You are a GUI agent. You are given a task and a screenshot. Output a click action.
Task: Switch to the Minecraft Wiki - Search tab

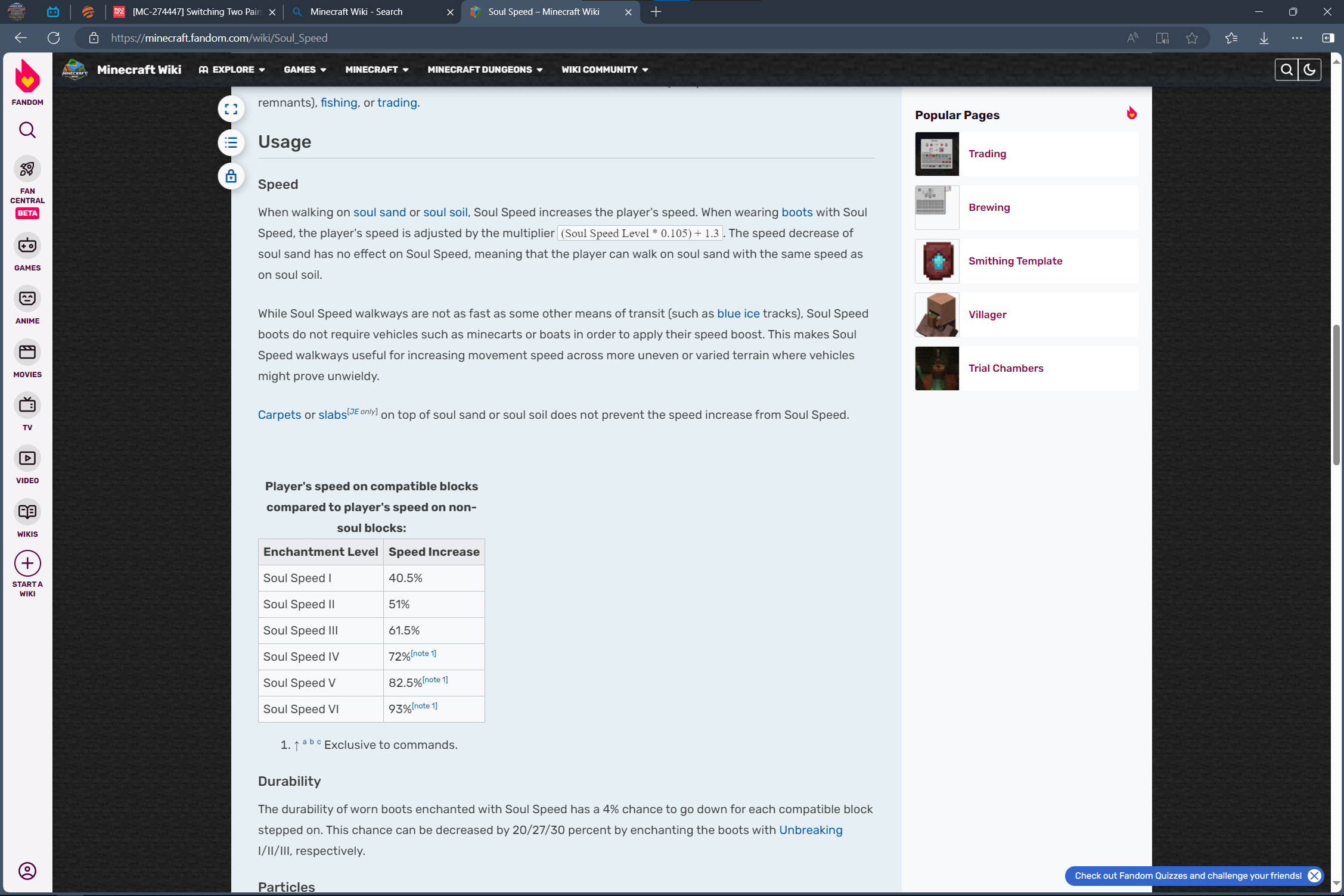(356, 12)
